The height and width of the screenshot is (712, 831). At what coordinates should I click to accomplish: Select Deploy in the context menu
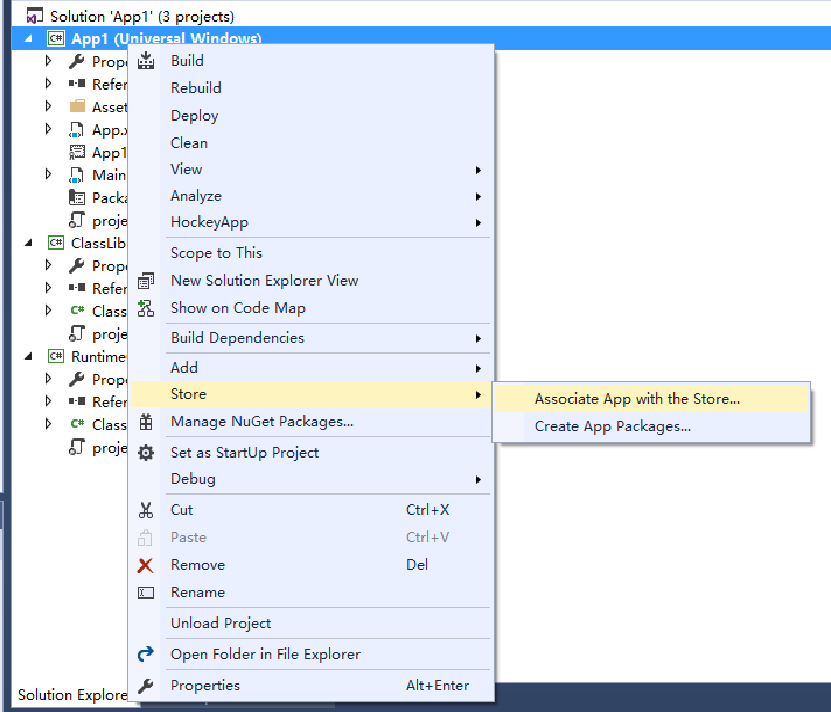(x=313, y=115)
